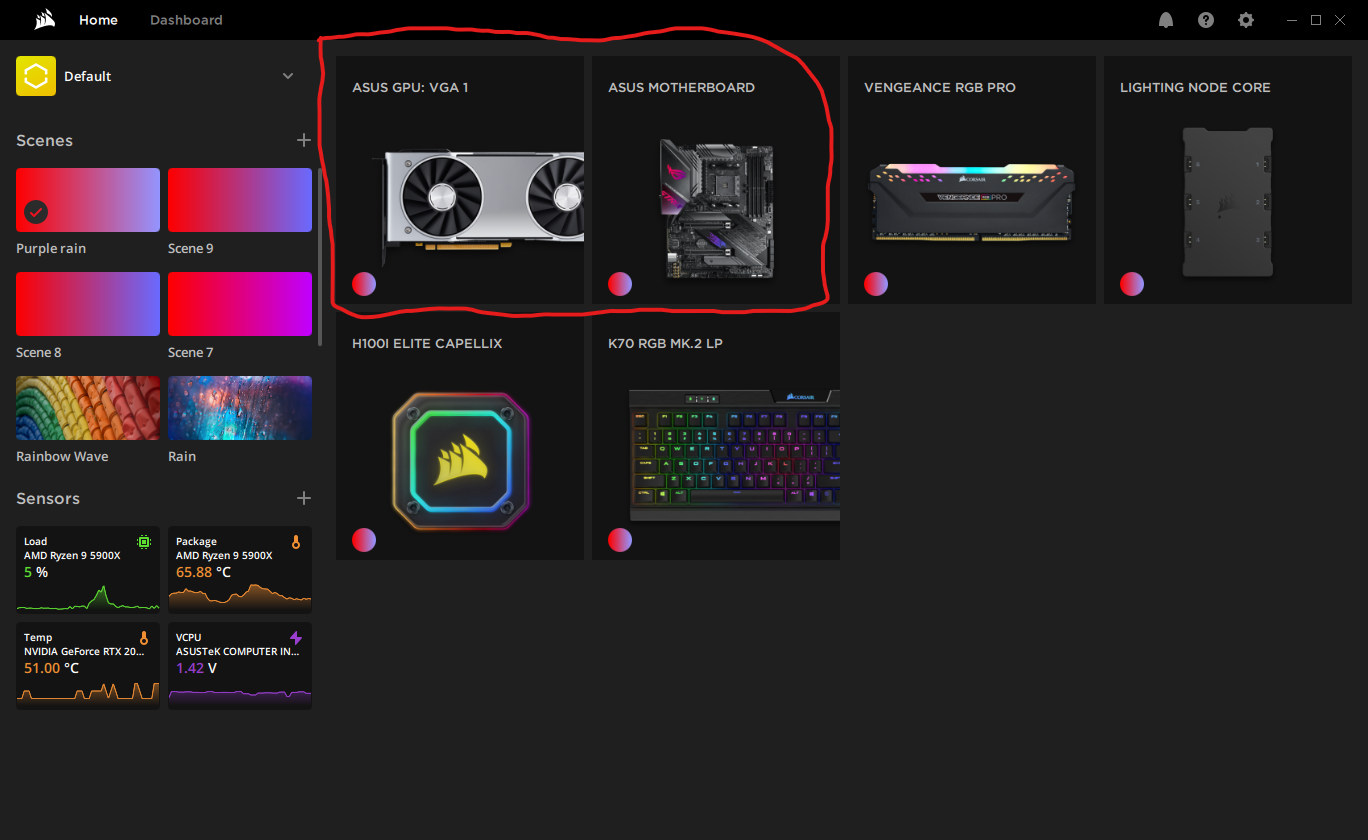
Task: Click the lighting indicator on K70 RGB MK.2 card
Action: tap(620, 540)
